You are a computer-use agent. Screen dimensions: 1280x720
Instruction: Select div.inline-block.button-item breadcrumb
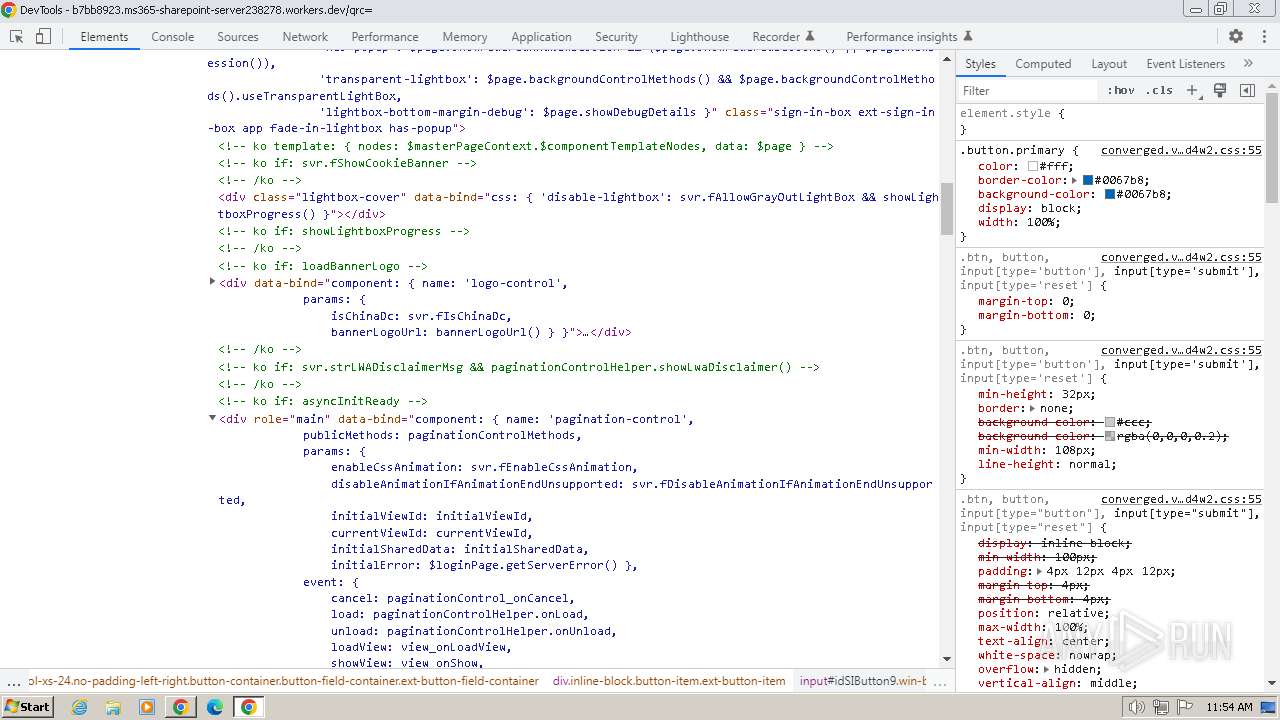click(x=669, y=681)
